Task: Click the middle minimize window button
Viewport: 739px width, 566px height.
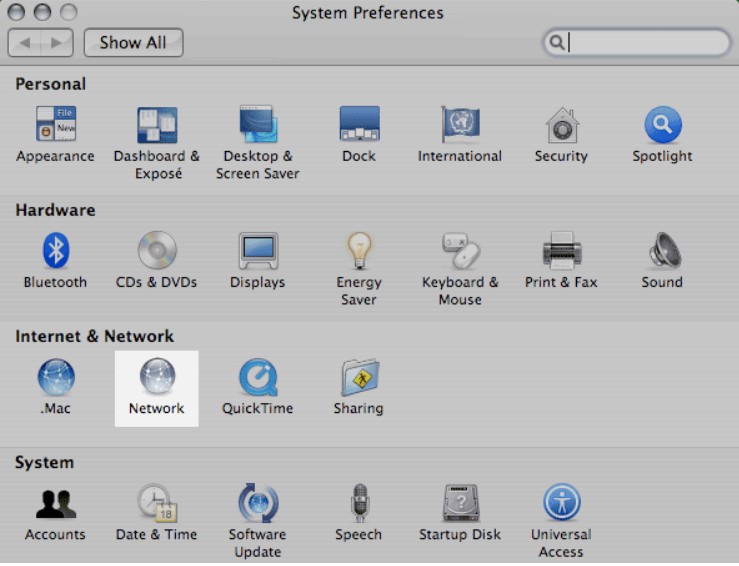Action: tap(42, 12)
